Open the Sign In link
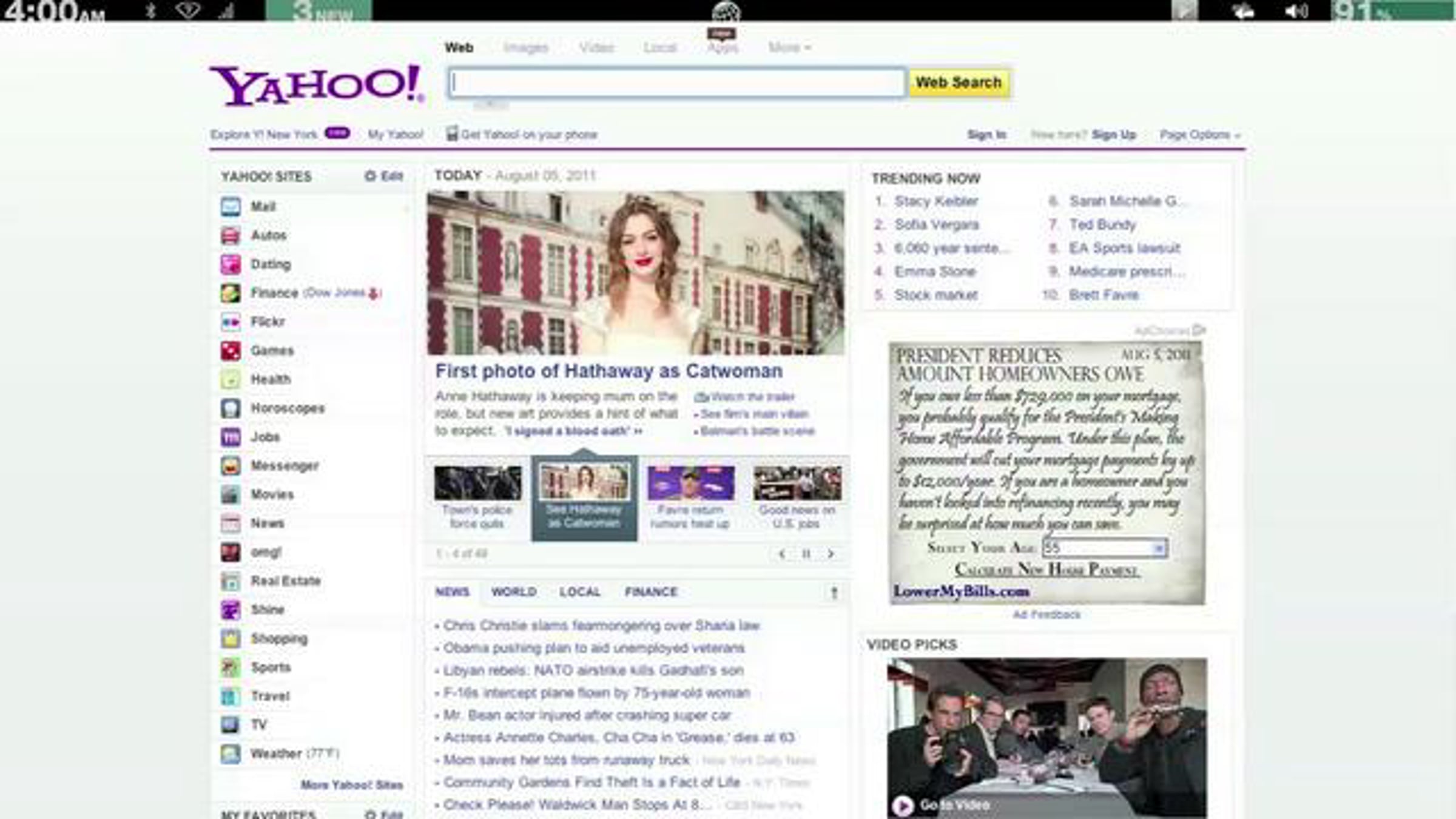1456x819 pixels. tap(986, 135)
